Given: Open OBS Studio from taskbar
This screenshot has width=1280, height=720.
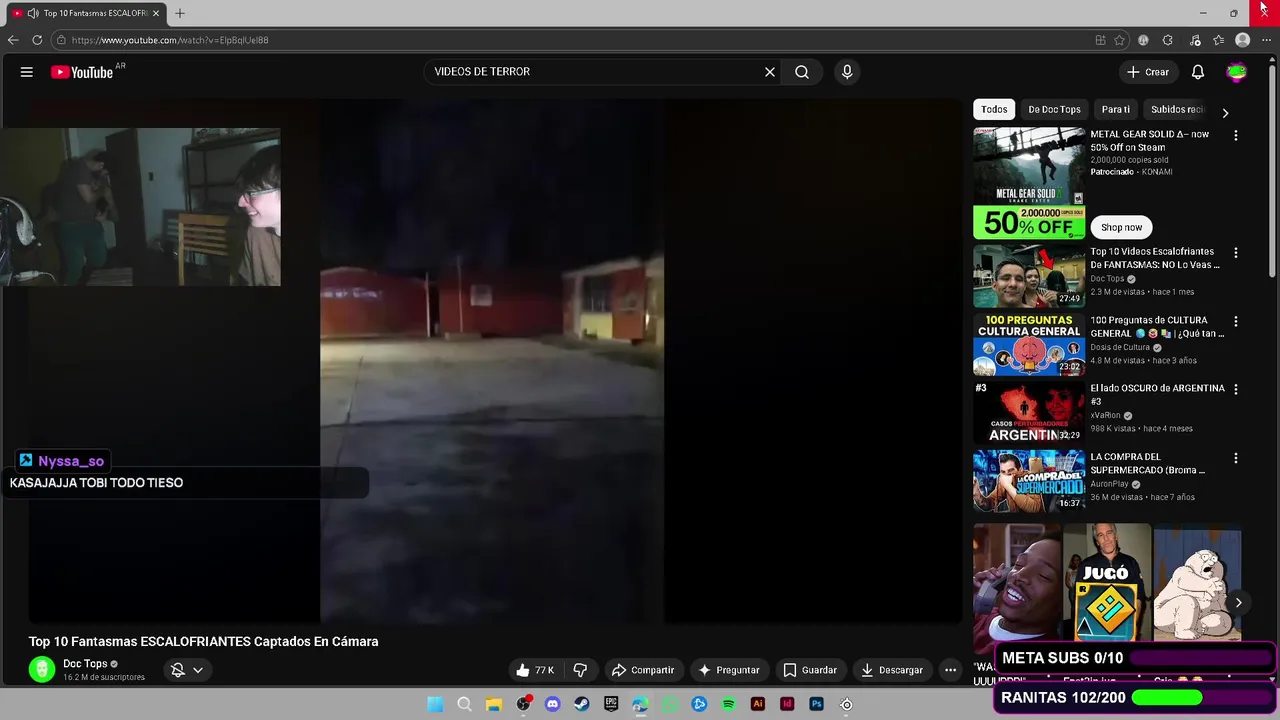Looking at the screenshot, I should [x=523, y=704].
